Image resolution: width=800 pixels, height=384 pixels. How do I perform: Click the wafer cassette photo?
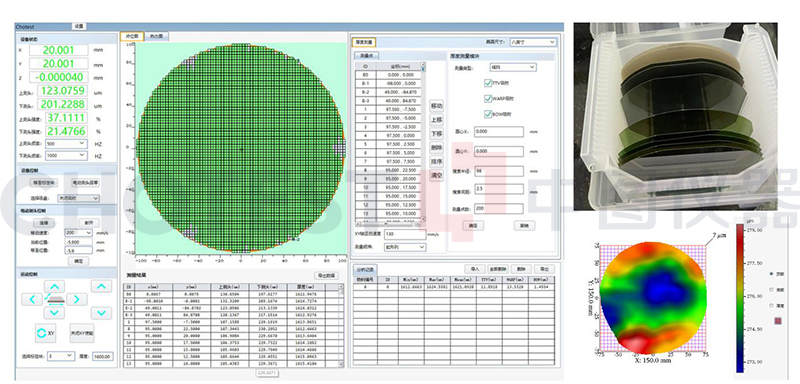(x=676, y=116)
